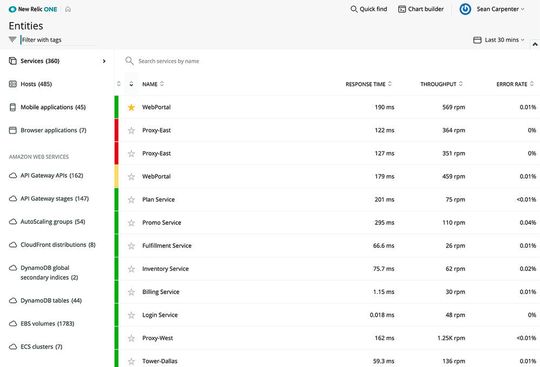Unfavorite the starred WebPortal at 190 ms
Viewport: 540px width, 367px height.
pos(131,107)
